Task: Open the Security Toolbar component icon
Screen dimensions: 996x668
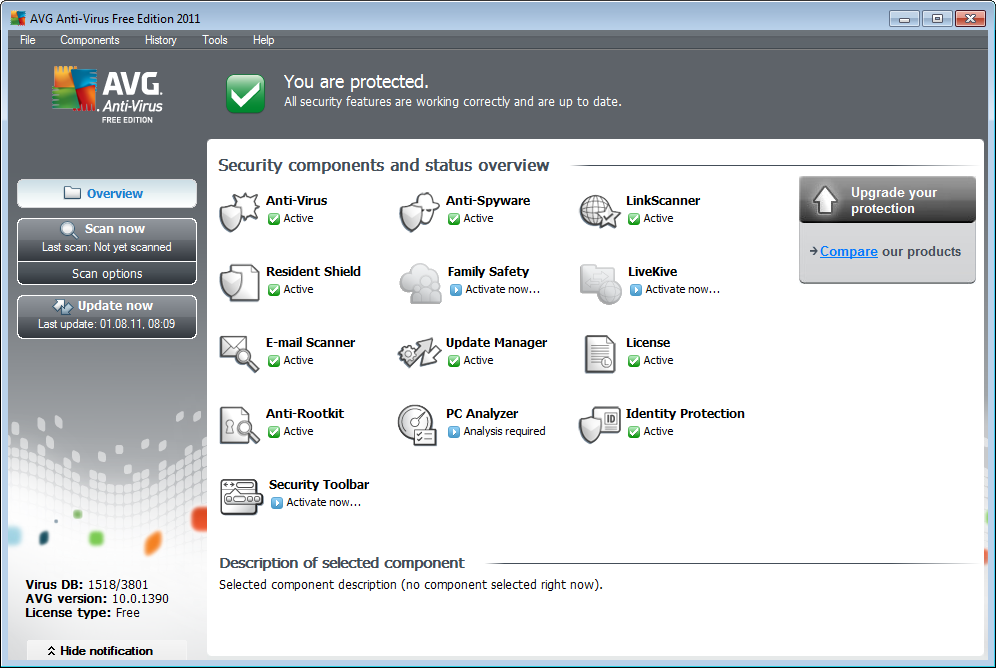Action: click(x=240, y=495)
